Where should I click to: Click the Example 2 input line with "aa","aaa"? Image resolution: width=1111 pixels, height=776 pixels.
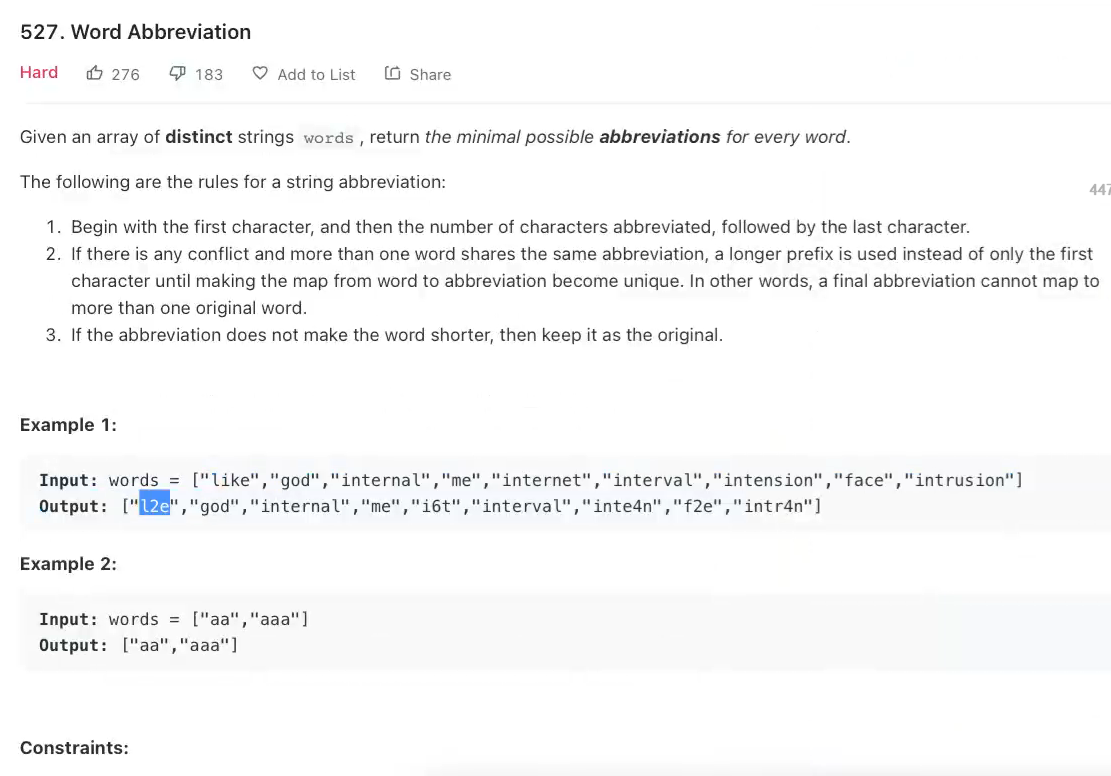pos(173,619)
